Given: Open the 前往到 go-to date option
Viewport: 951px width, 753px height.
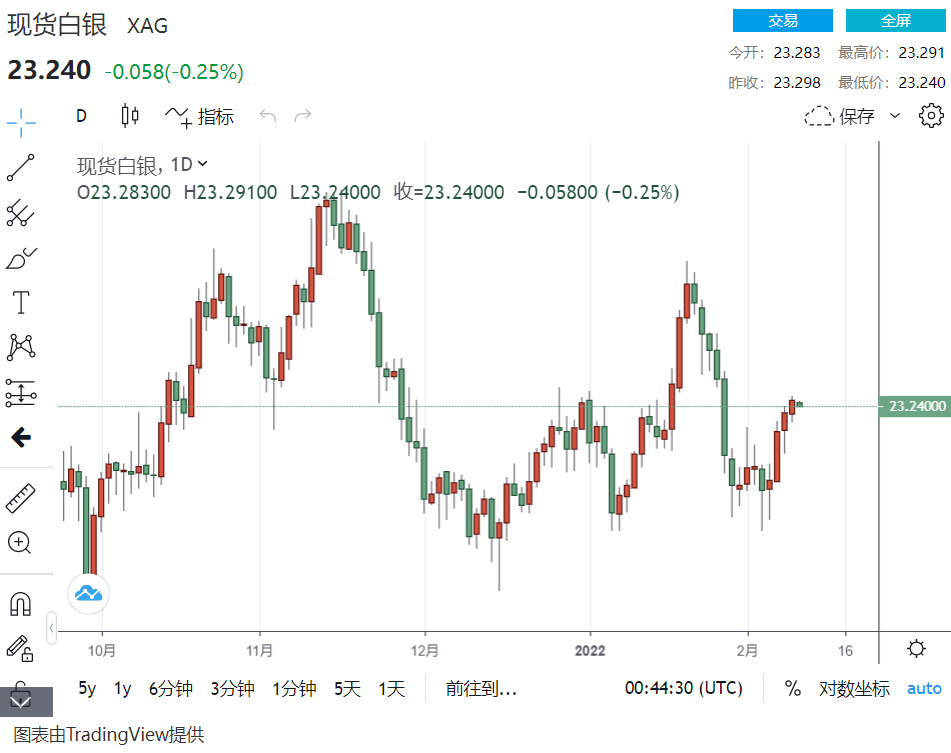Looking at the screenshot, I should (481, 688).
